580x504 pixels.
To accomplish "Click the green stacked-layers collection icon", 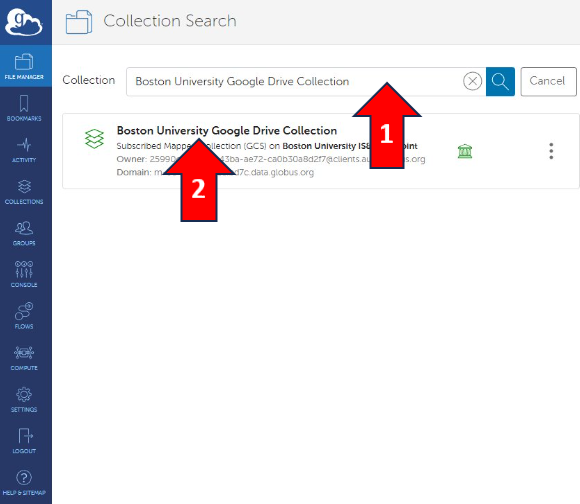I will 94,139.
